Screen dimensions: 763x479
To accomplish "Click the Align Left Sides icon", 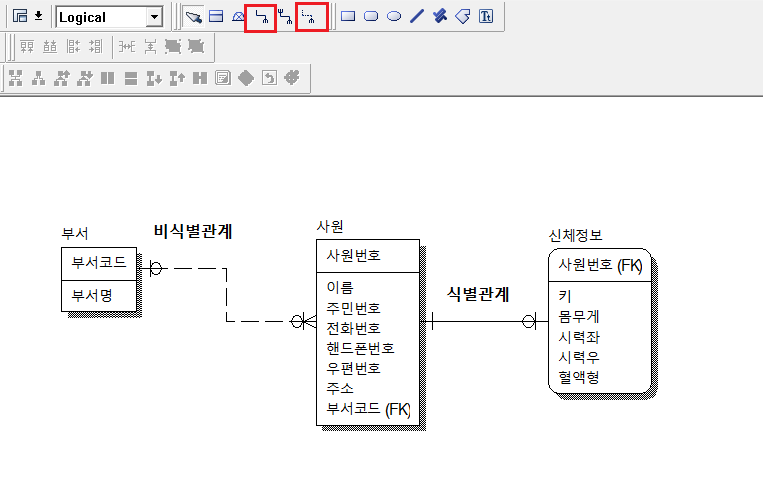I will click(73, 47).
